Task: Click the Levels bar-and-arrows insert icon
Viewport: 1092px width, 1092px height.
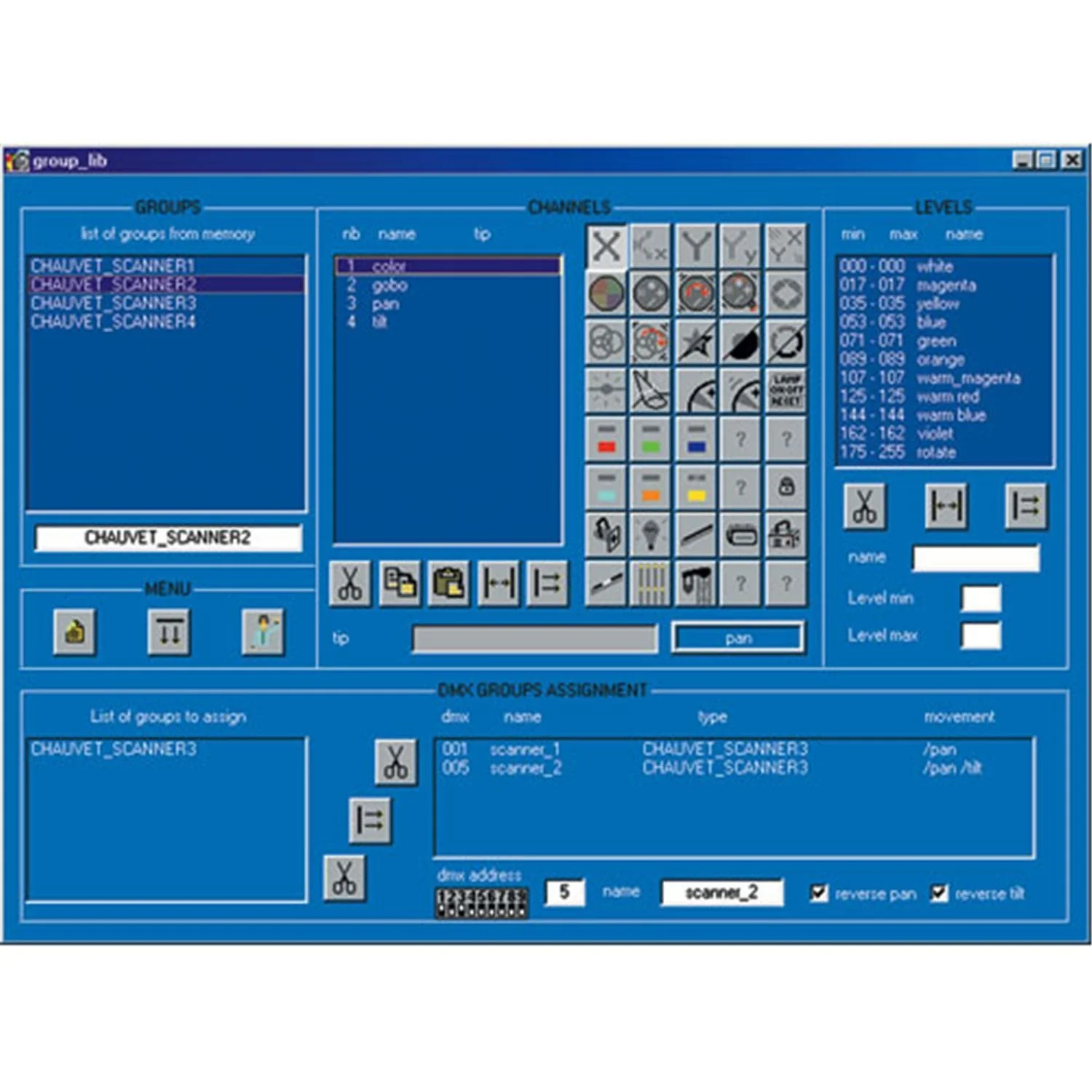Action: click(1026, 505)
